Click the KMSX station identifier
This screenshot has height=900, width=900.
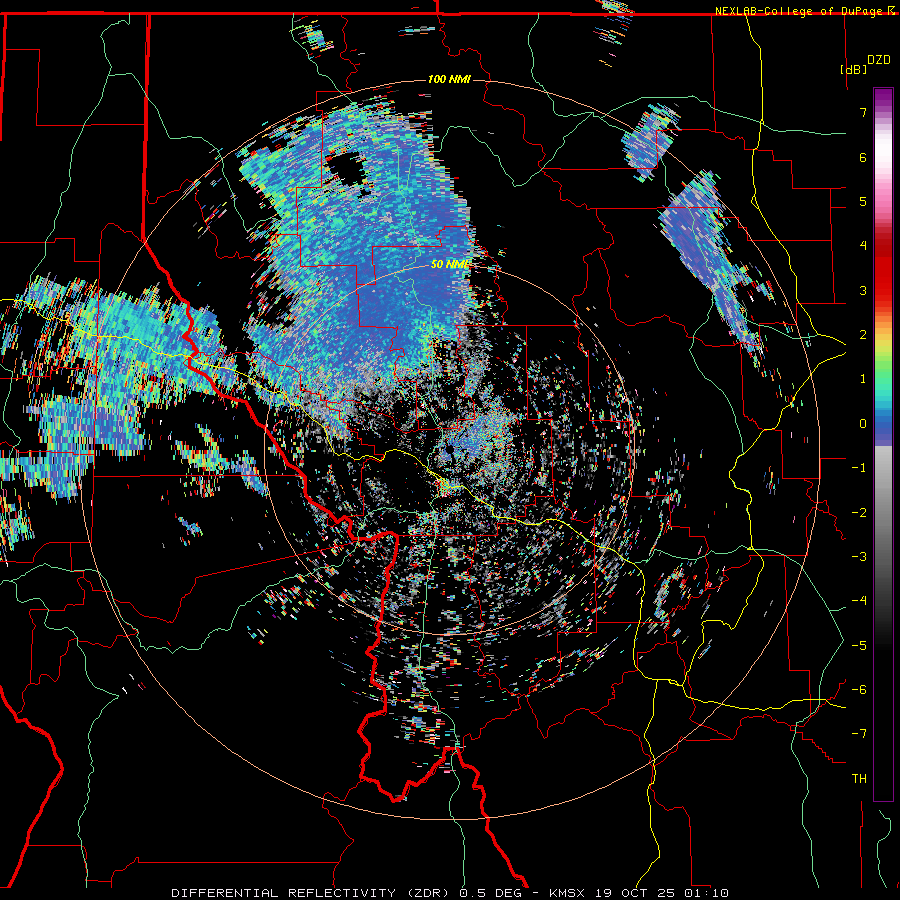[568, 893]
